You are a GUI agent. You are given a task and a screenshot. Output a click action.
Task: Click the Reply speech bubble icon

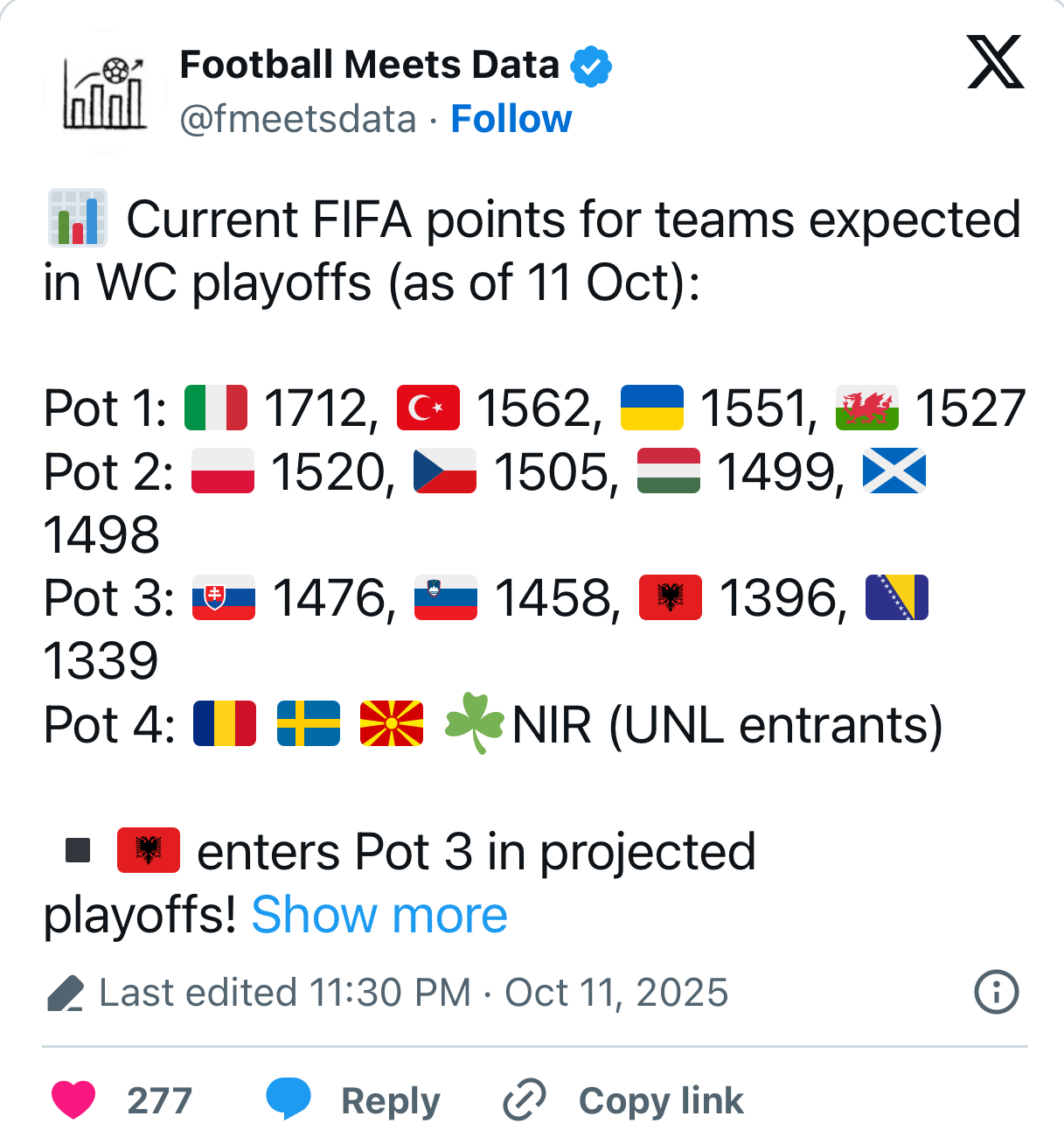289,1099
